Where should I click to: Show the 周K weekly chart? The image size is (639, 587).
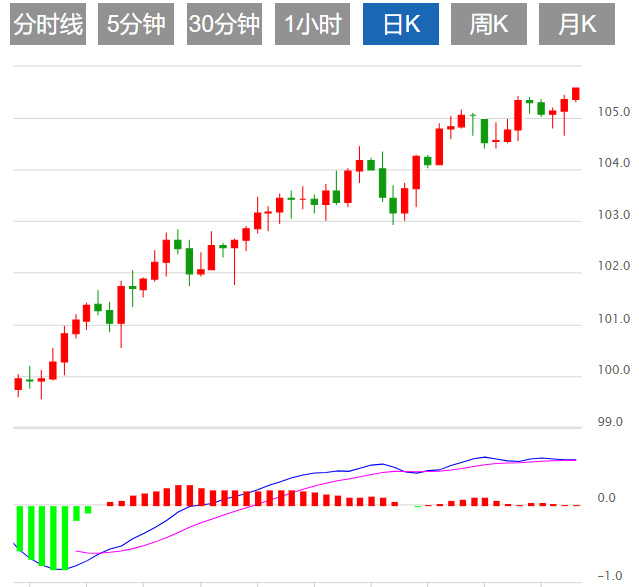[489, 24]
